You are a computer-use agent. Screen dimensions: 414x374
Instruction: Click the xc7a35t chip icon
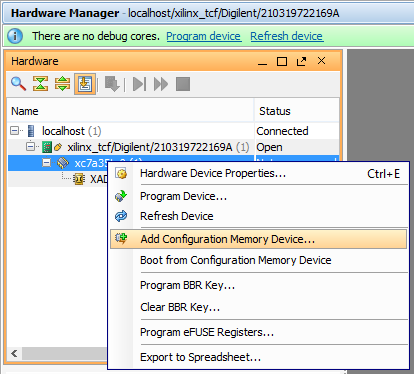[63, 163]
